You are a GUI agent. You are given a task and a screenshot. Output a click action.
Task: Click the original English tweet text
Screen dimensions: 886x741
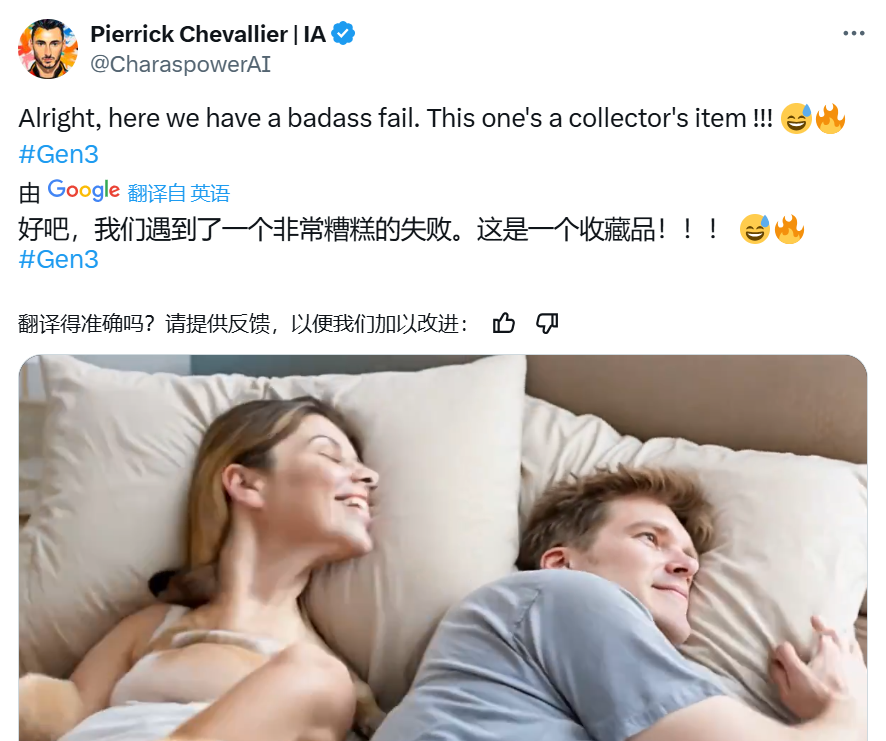click(396, 119)
